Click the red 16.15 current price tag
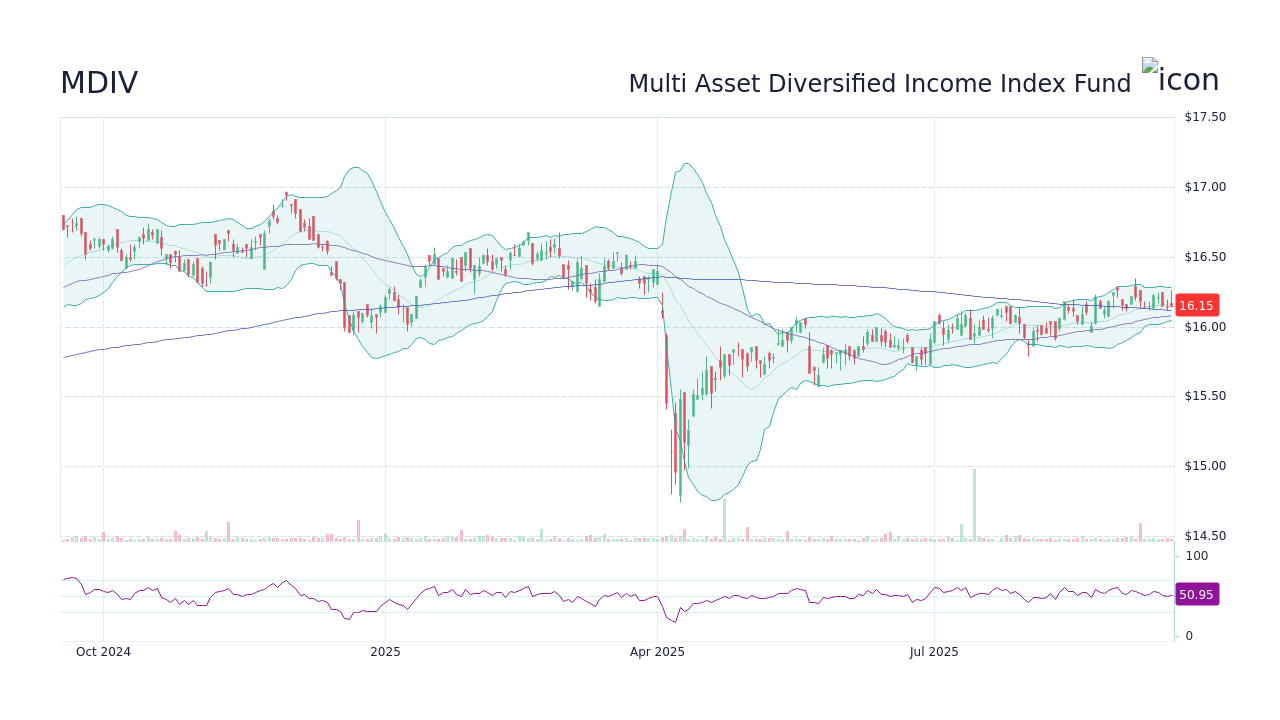Image resolution: width=1280 pixels, height=720 pixels. (x=1196, y=306)
